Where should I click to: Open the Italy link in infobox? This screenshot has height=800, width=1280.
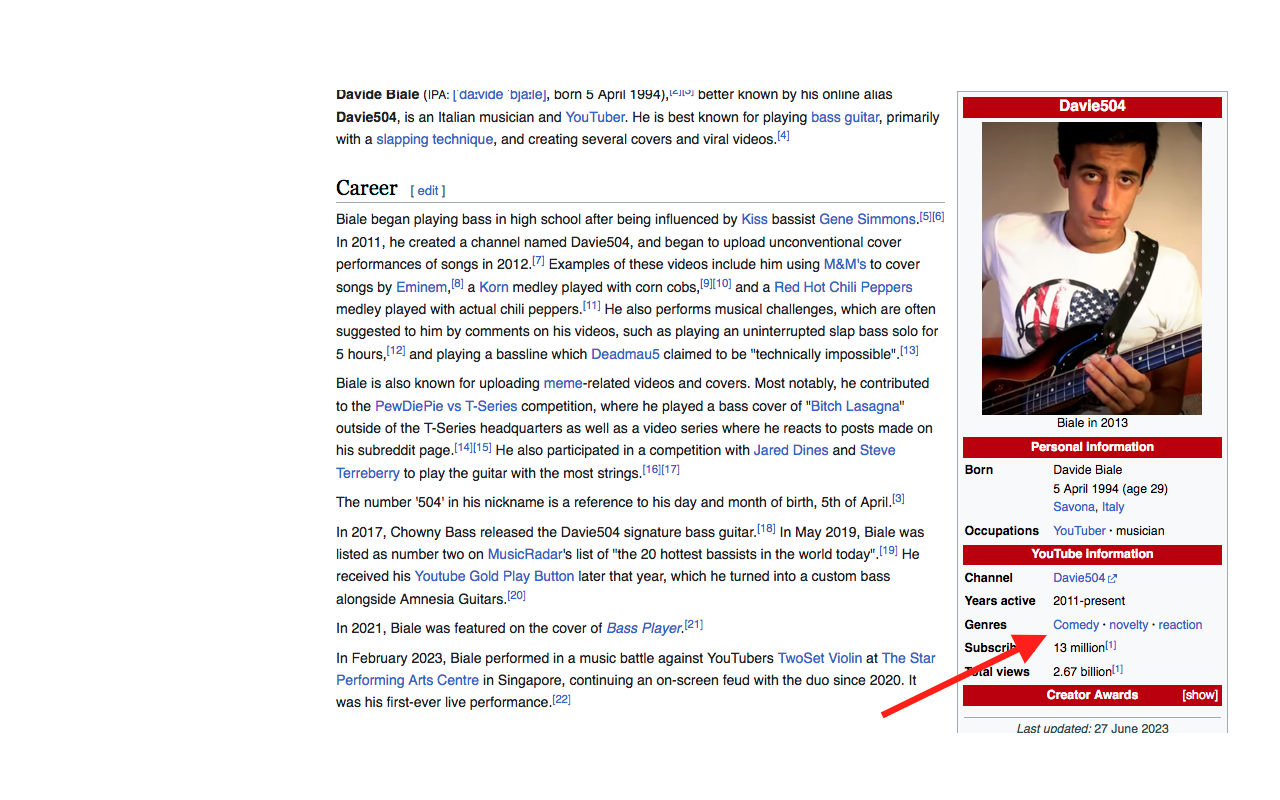[x=1113, y=507]
